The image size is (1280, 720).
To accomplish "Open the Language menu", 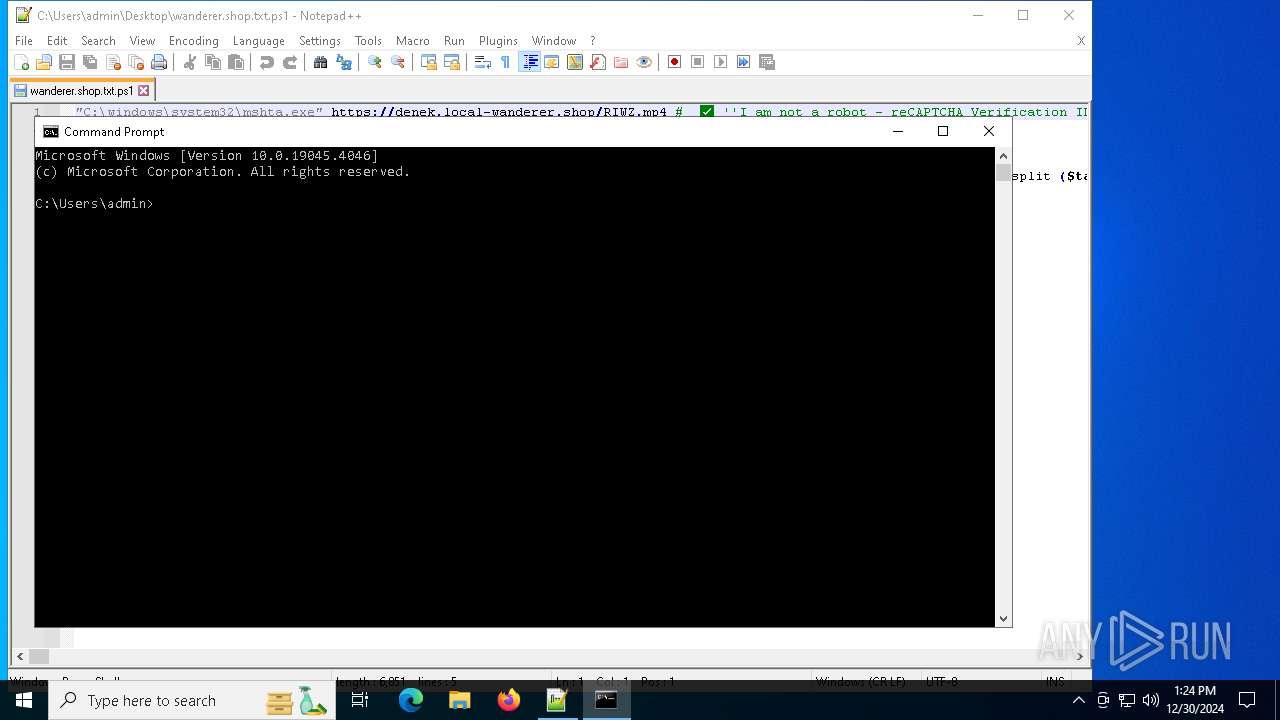I will point(258,41).
